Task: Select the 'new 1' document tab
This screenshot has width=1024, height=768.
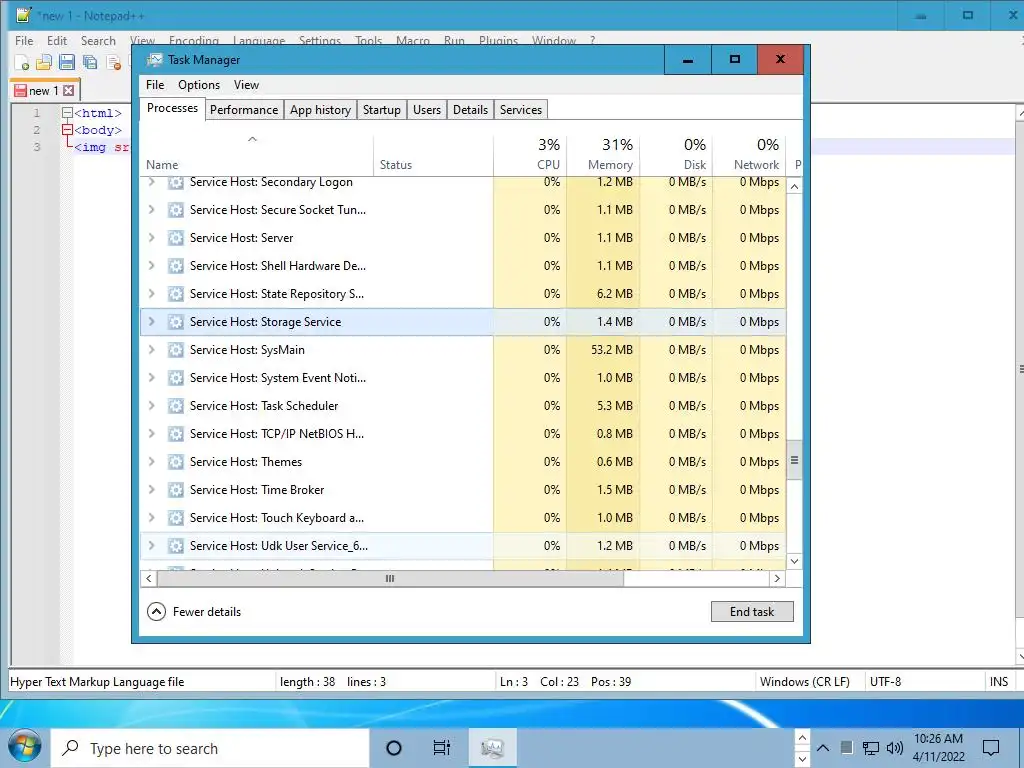Action: (44, 90)
